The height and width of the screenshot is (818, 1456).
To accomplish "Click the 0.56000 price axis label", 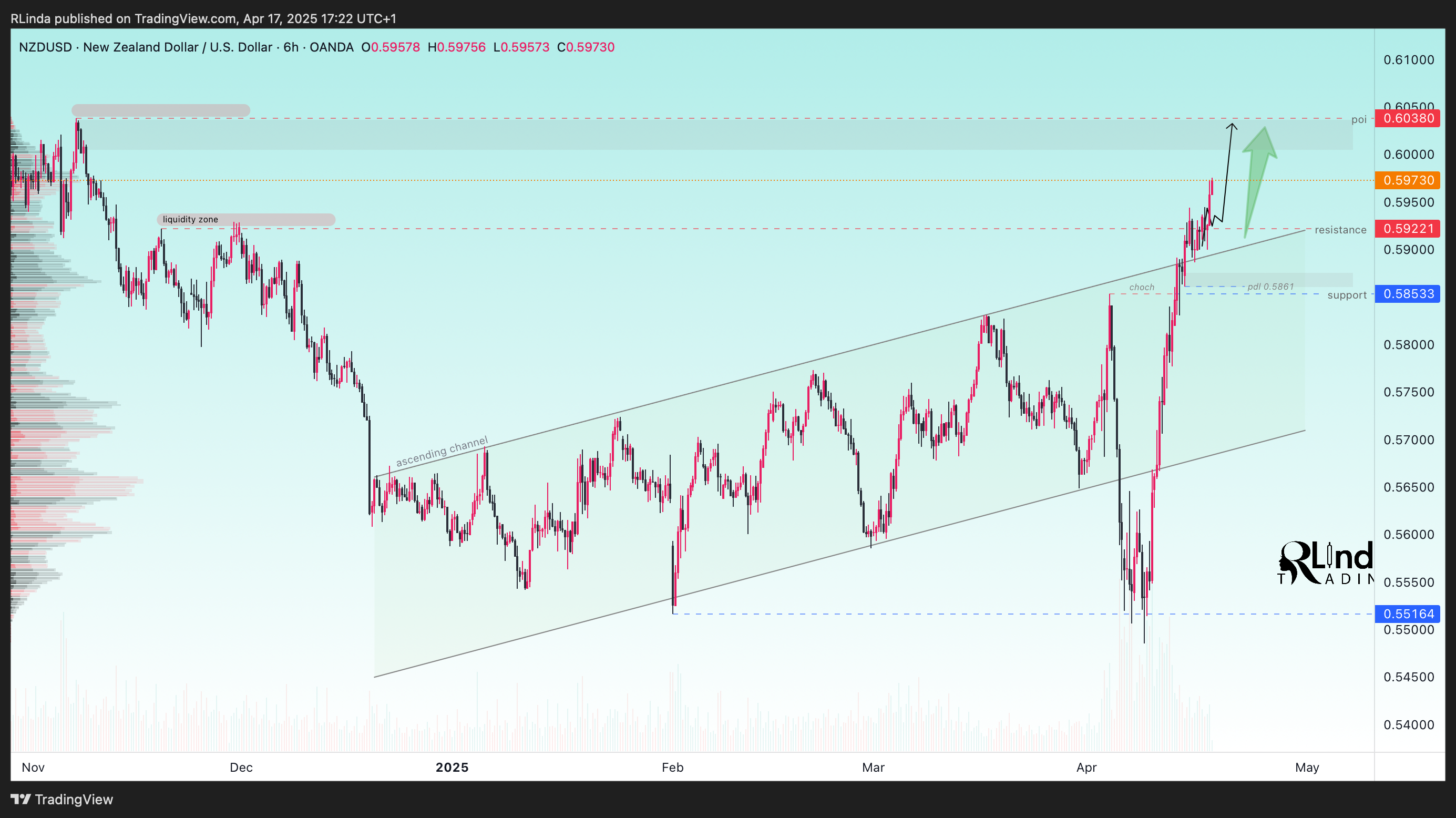I will coord(1409,534).
